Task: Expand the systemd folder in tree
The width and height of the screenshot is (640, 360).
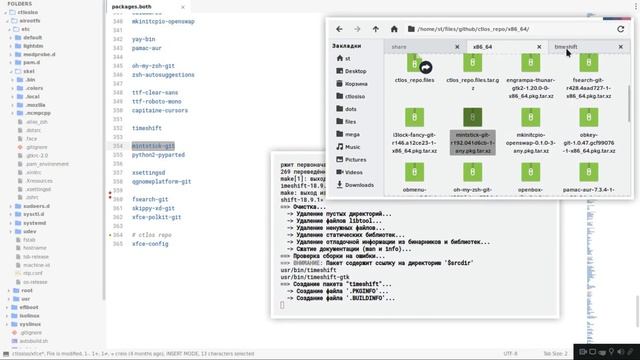Action: pyautogui.click(x=11, y=223)
